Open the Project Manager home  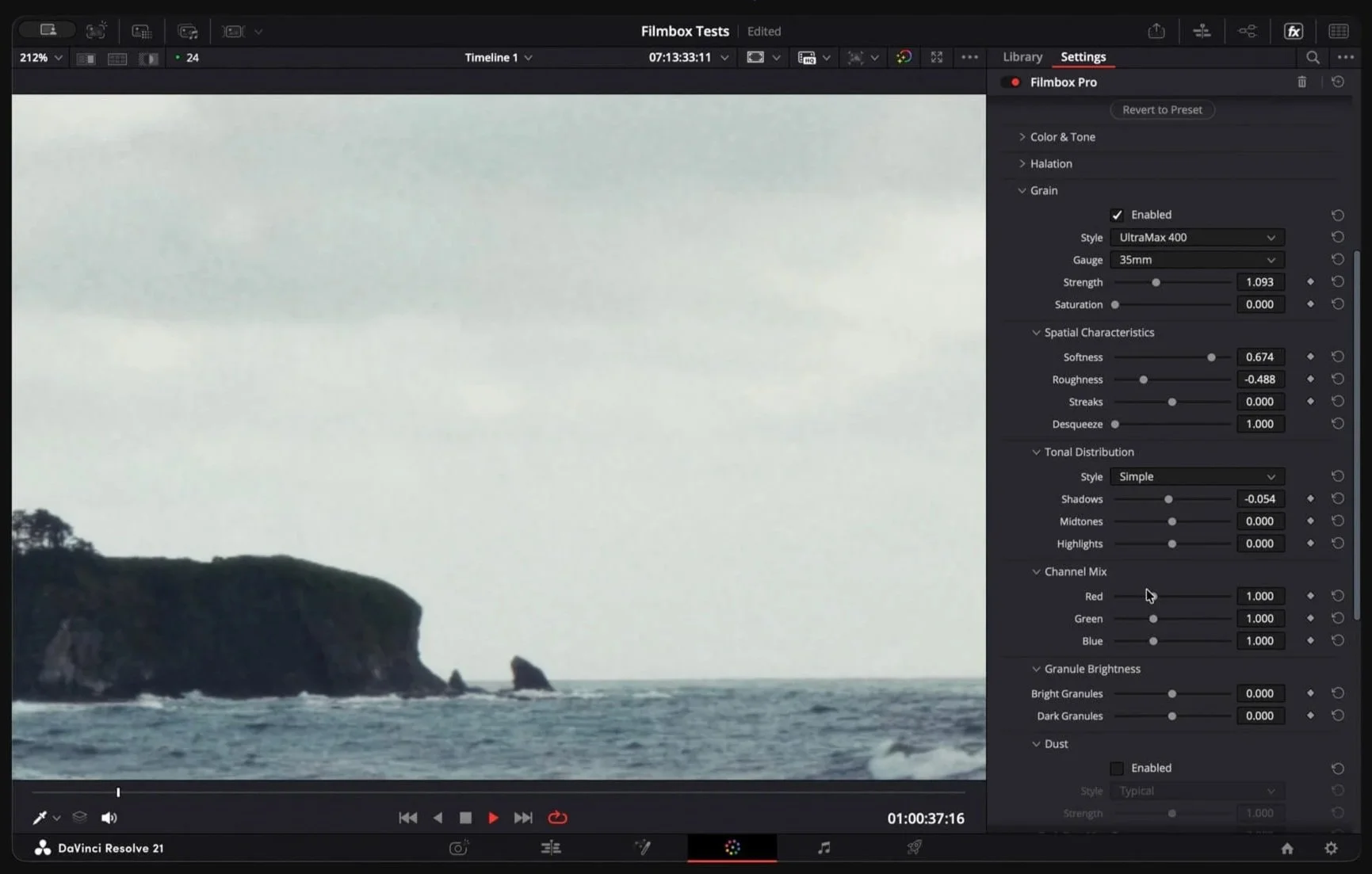point(1287,848)
